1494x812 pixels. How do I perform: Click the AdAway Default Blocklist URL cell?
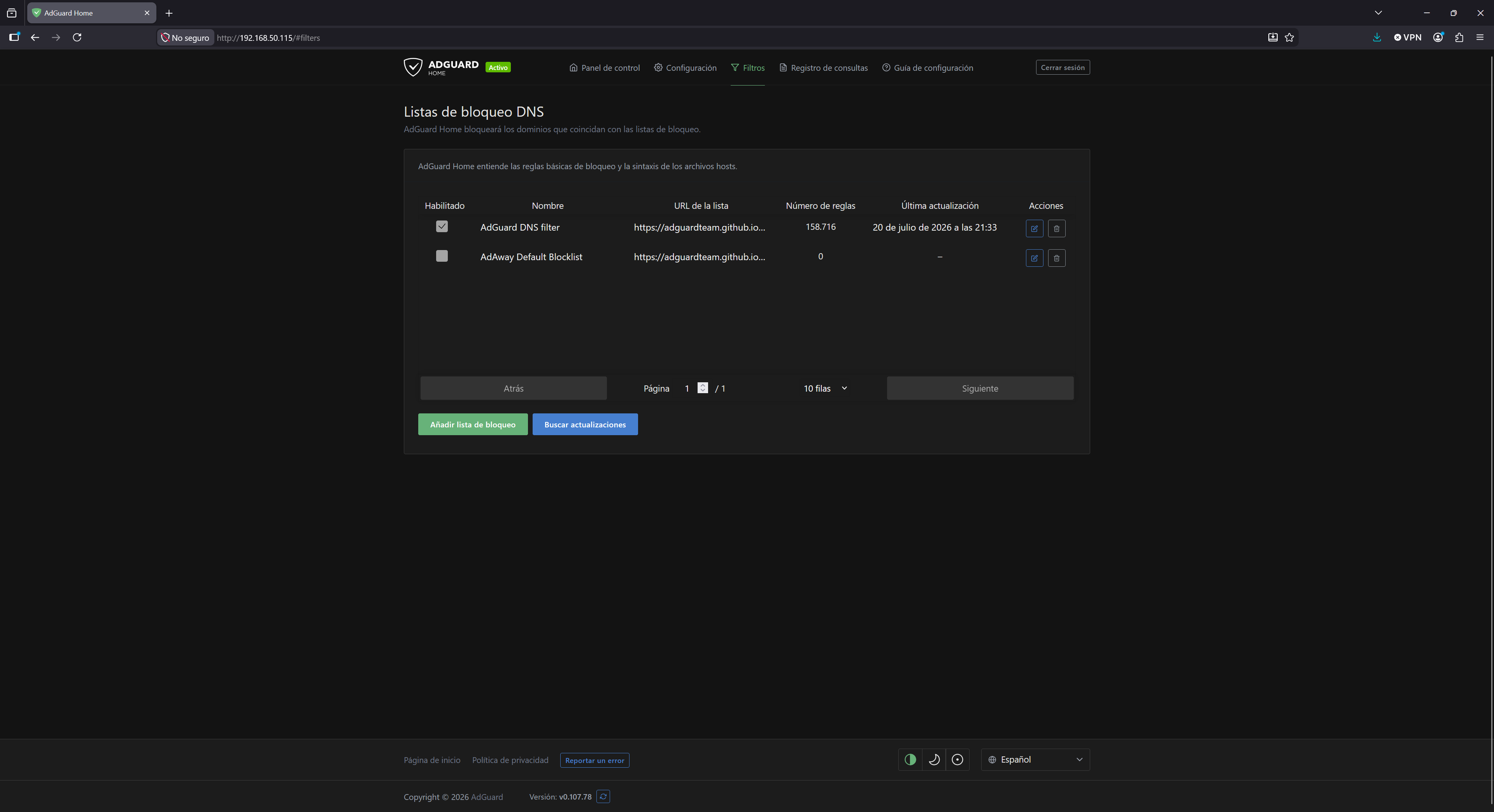click(700, 257)
